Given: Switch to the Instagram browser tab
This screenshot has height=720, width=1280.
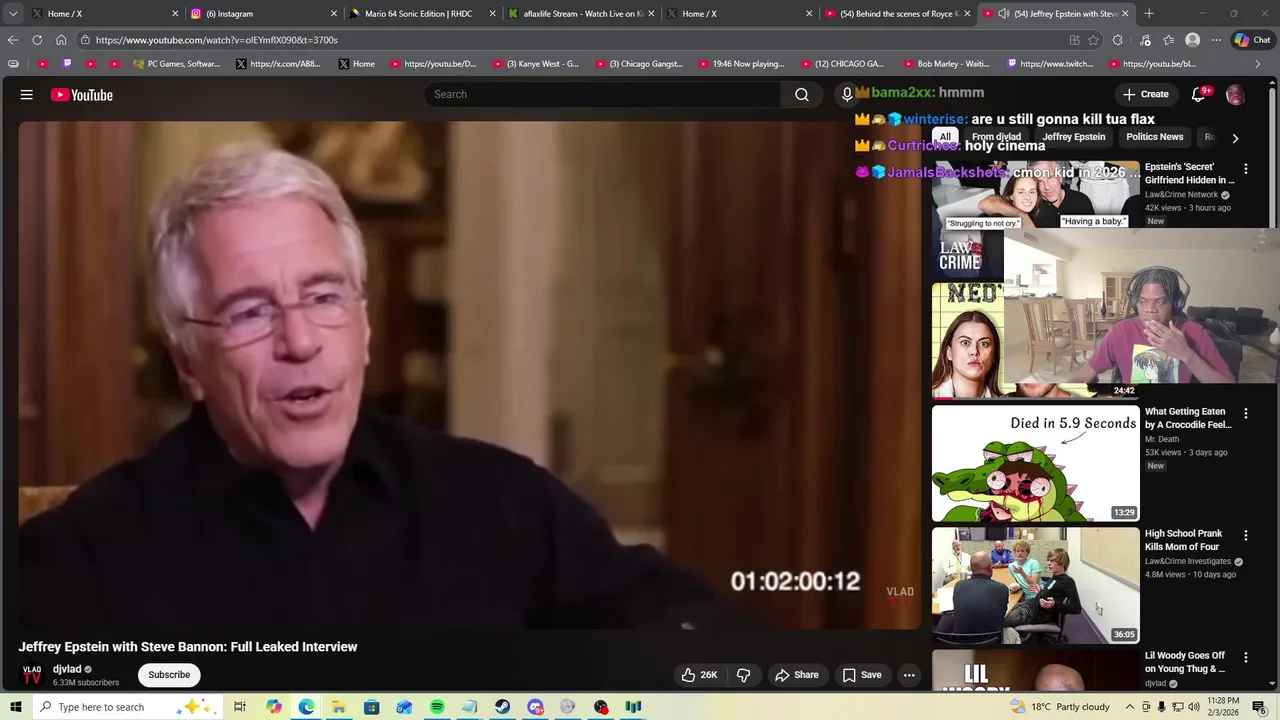Looking at the screenshot, I should (263, 13).
